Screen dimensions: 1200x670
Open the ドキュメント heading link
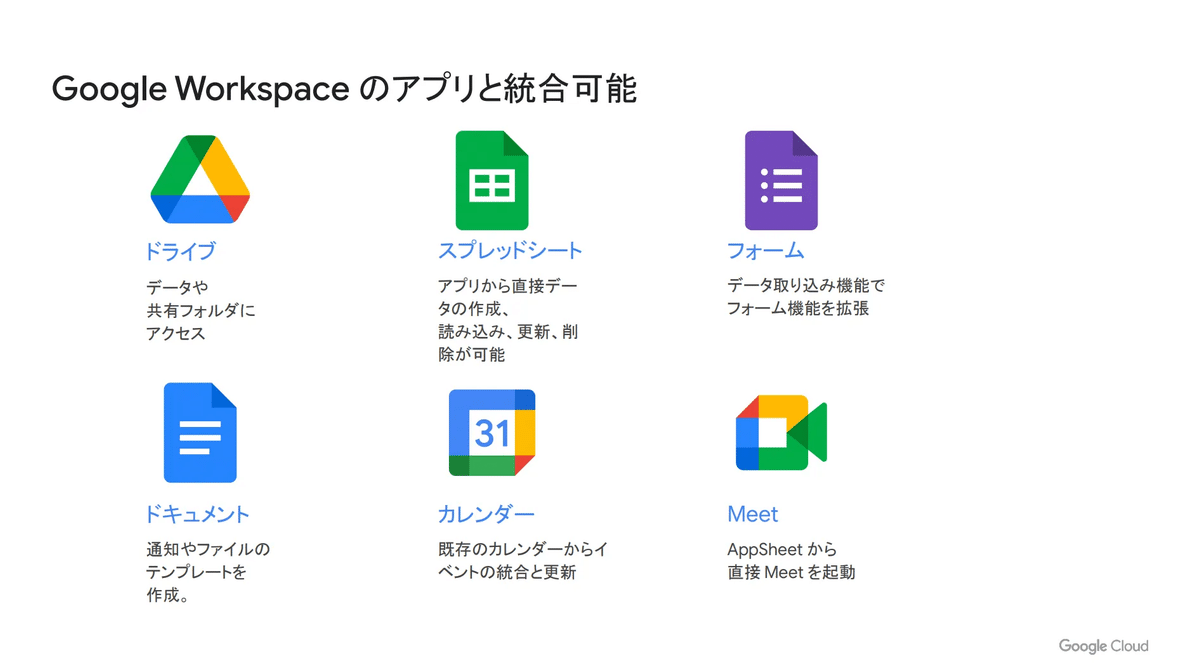tap(197, 515)
